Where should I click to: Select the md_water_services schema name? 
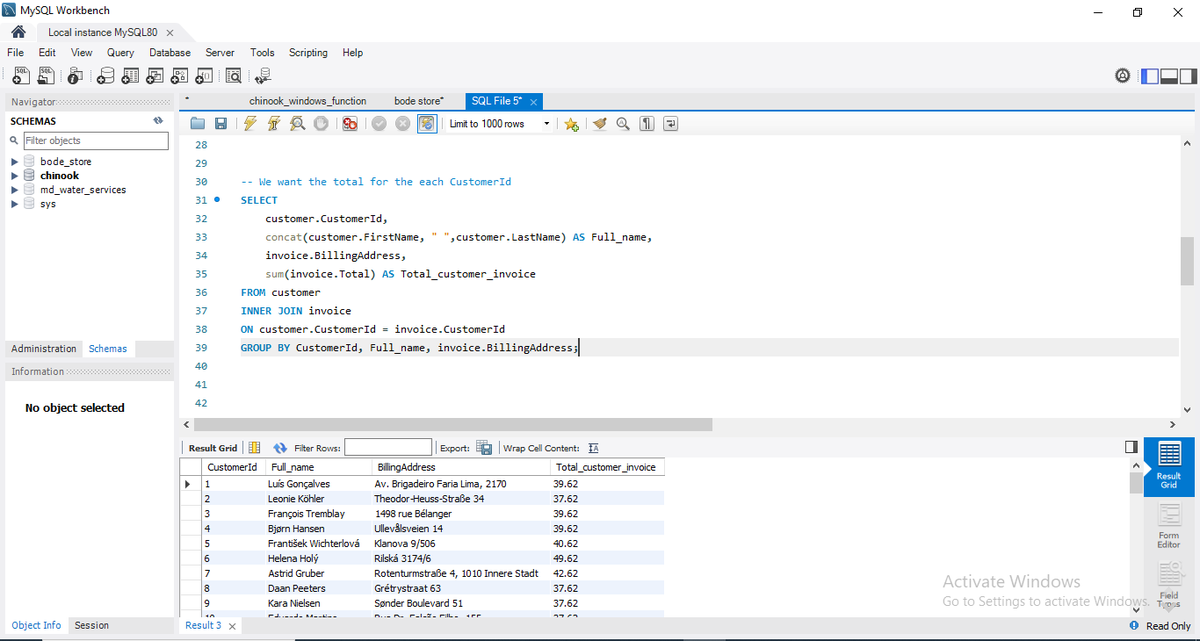(x=83, y=189)
